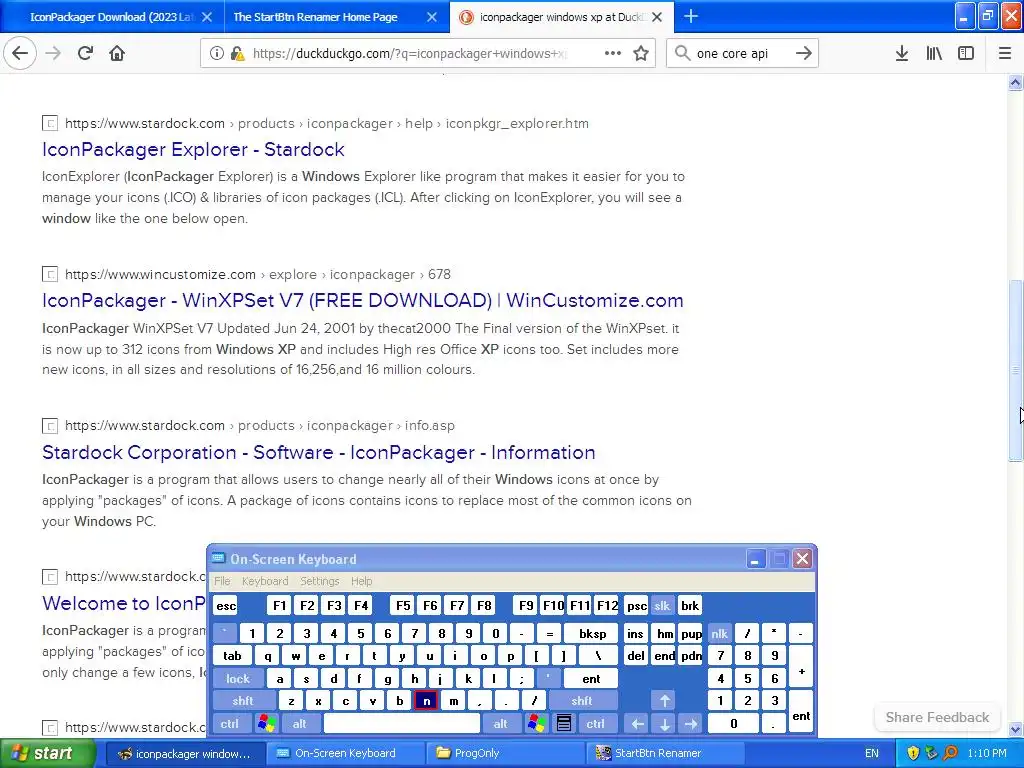
Task: Toggle the caps lock key
Action: coord(238,679)
